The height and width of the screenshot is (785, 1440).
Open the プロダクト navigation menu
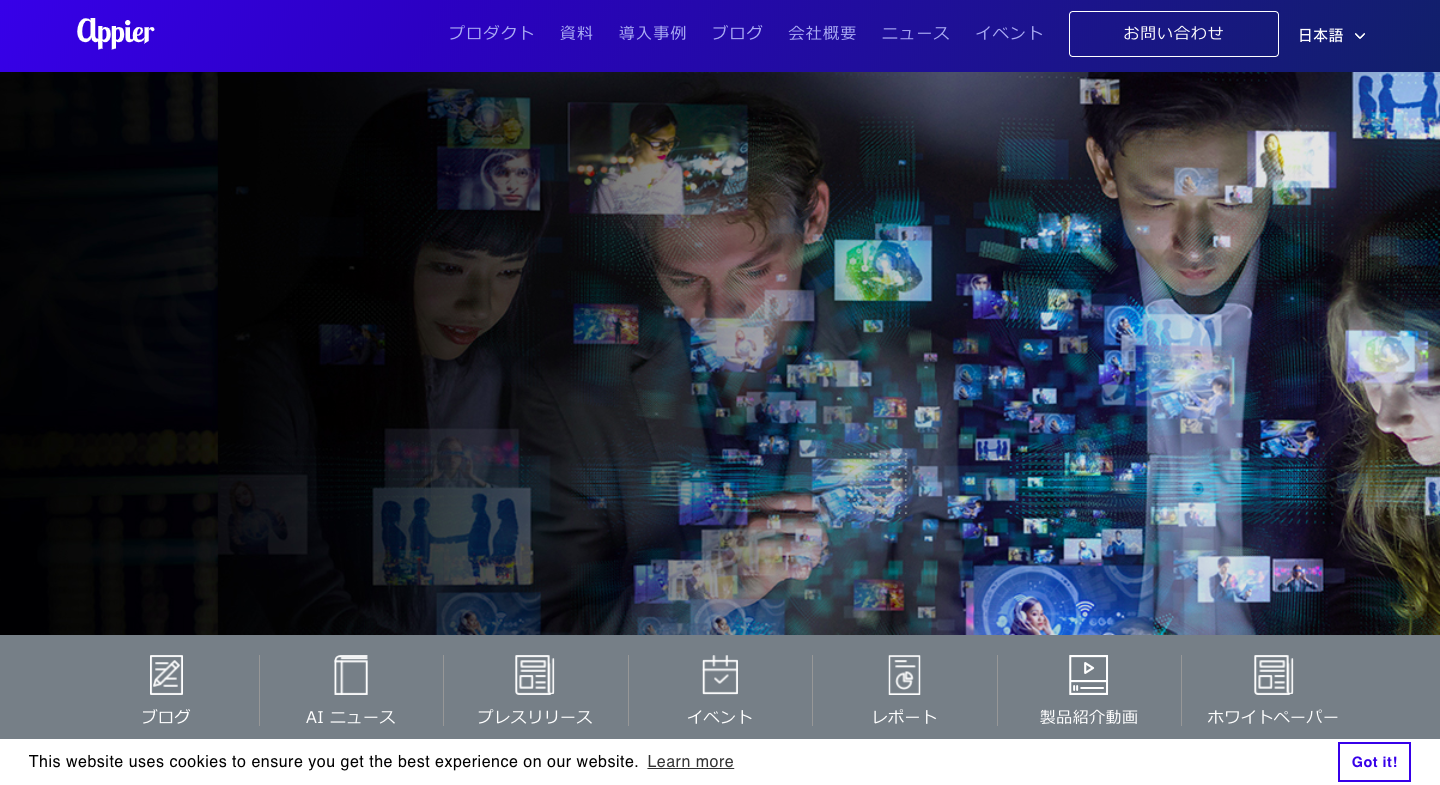point(491,33)
